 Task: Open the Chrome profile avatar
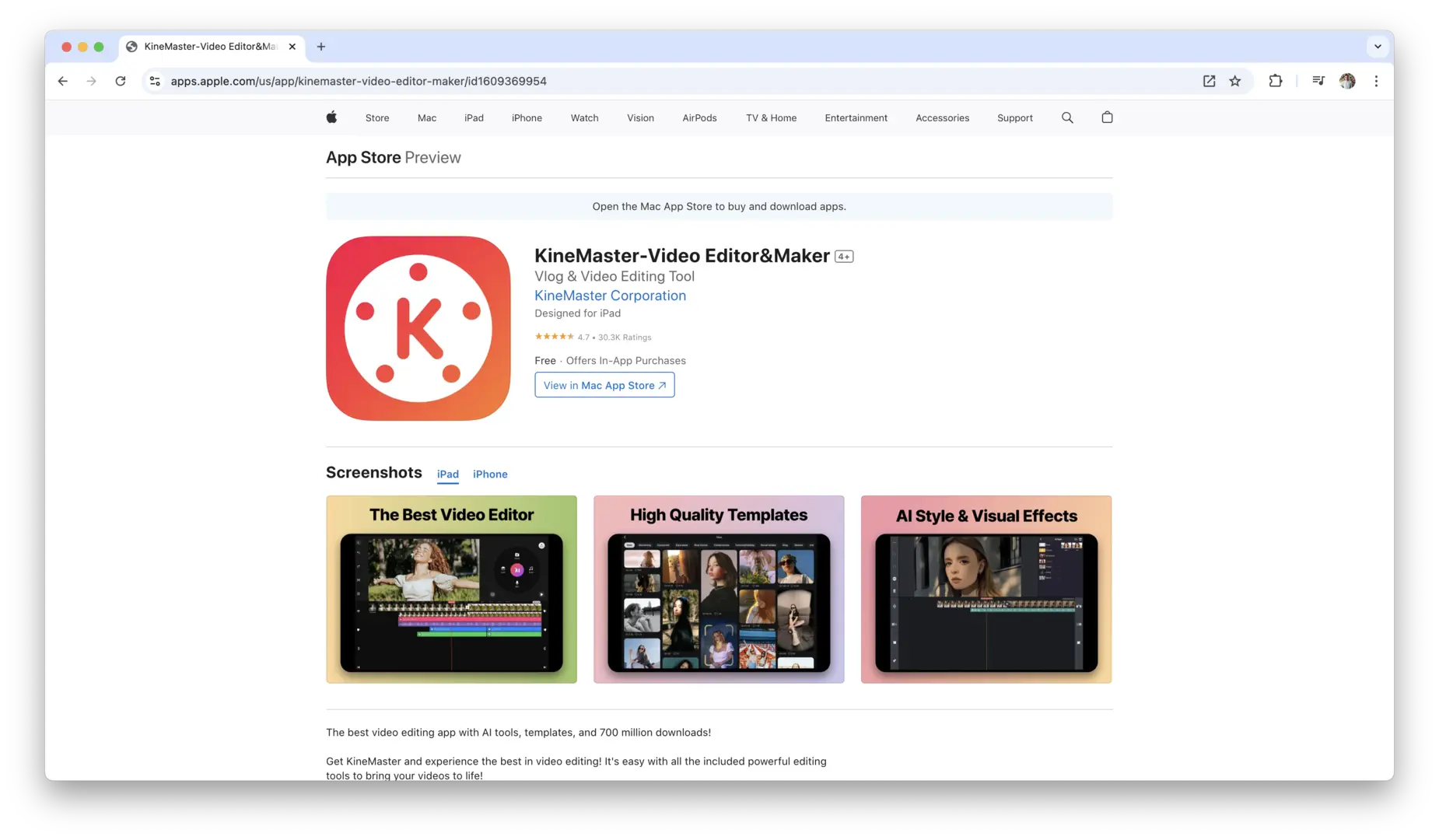[1347, 81]
